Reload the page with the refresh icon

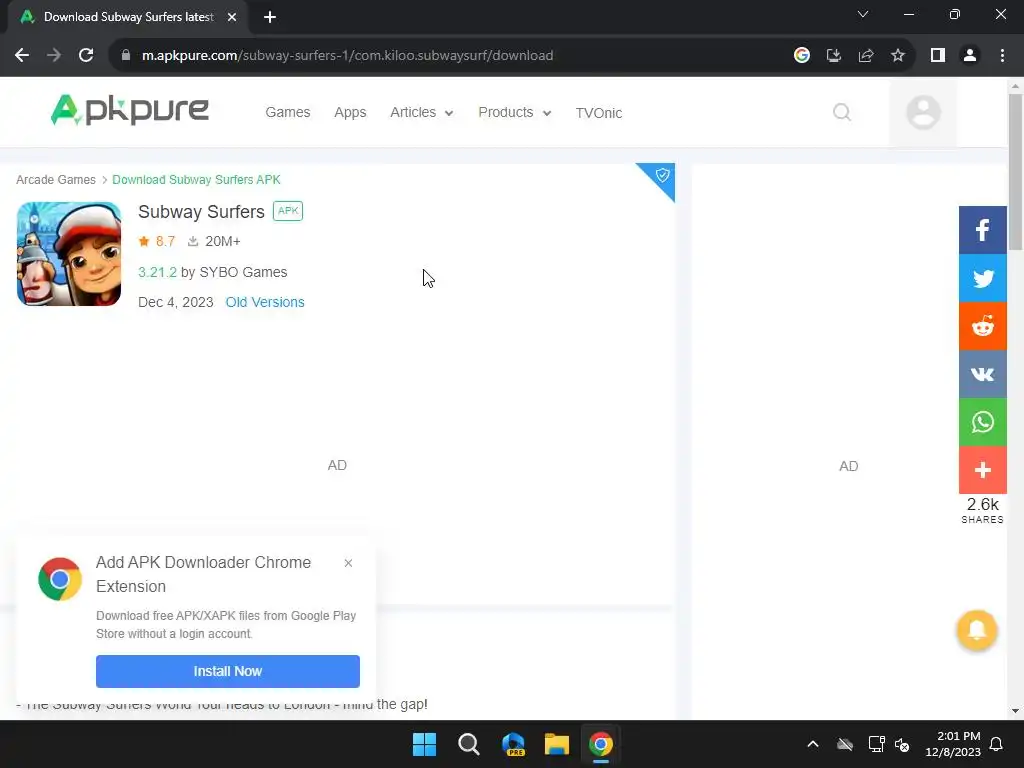pyautogui.click(x=86, y=56)
